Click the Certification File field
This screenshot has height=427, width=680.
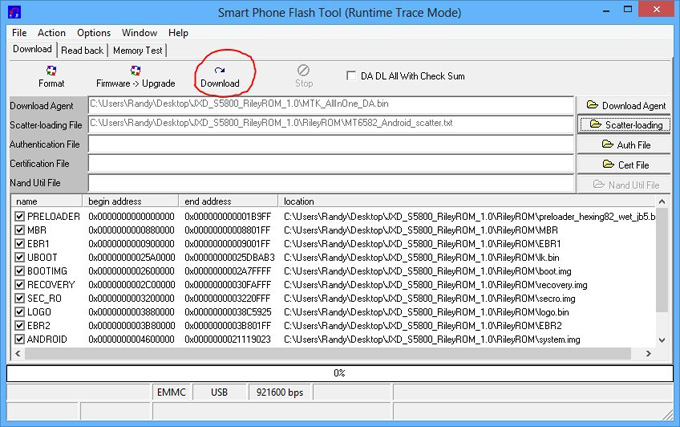pyautogui.click(x=331, y=163)
